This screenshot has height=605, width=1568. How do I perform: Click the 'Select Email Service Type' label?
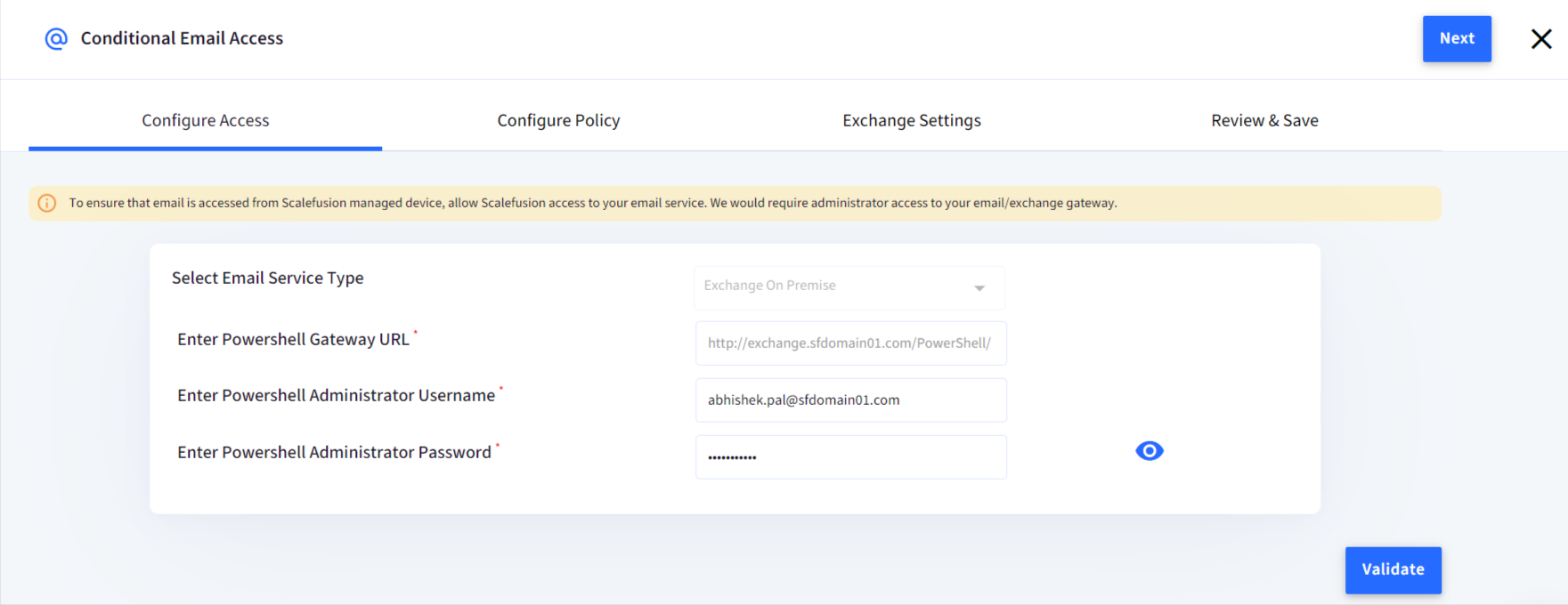268,278
